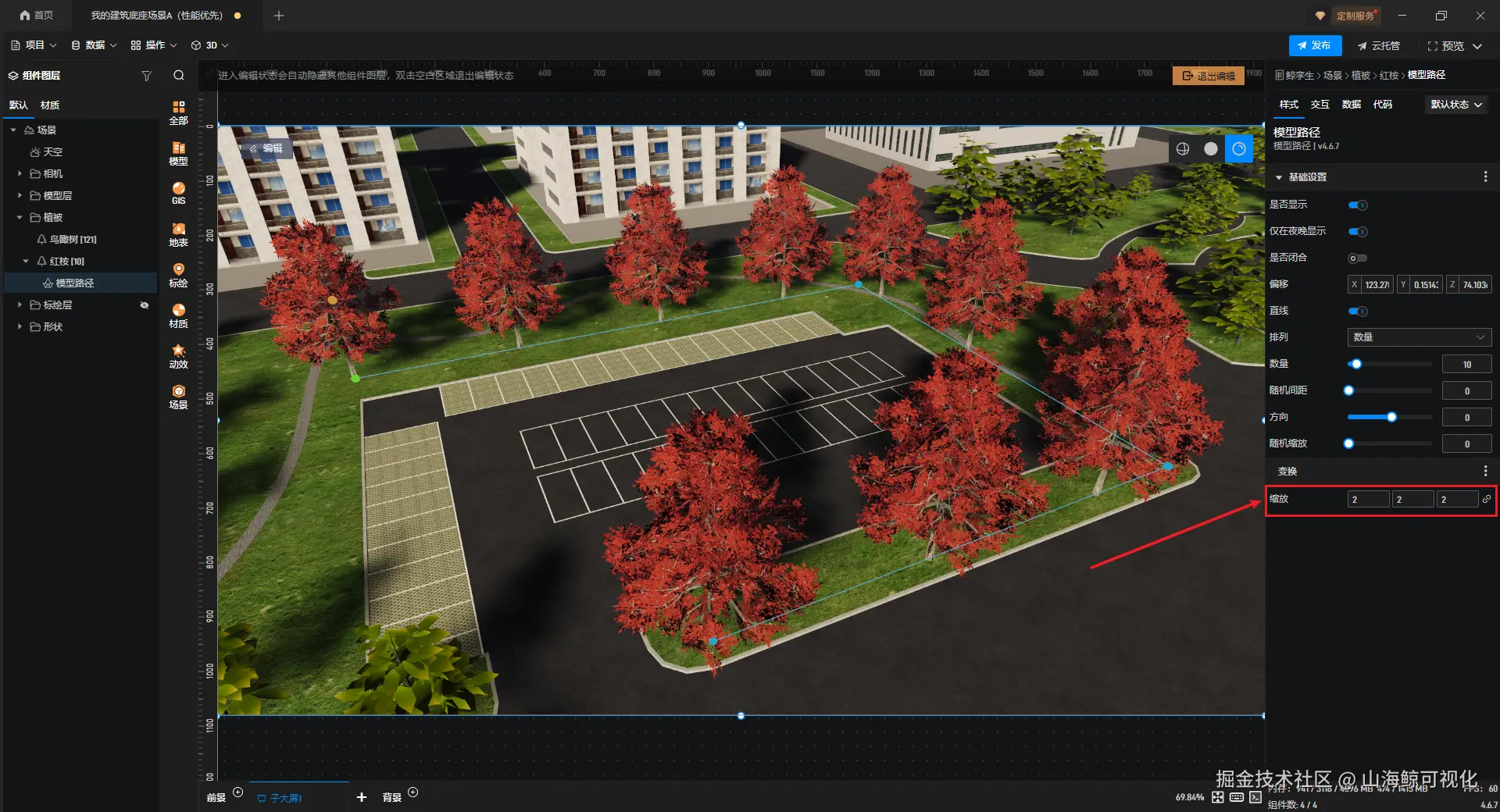
Task: Collapse the 场景 tree node
Action: 13,130
